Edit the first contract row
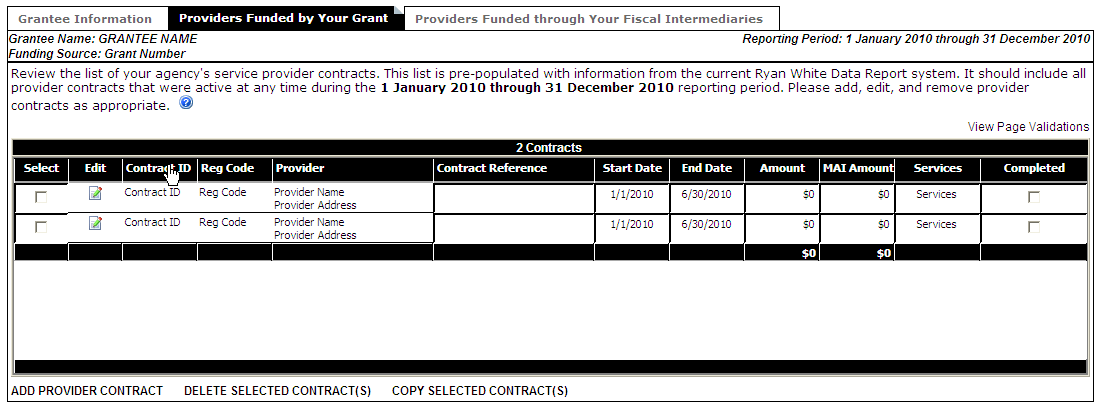1101x410 pixels. pos(96,194)
